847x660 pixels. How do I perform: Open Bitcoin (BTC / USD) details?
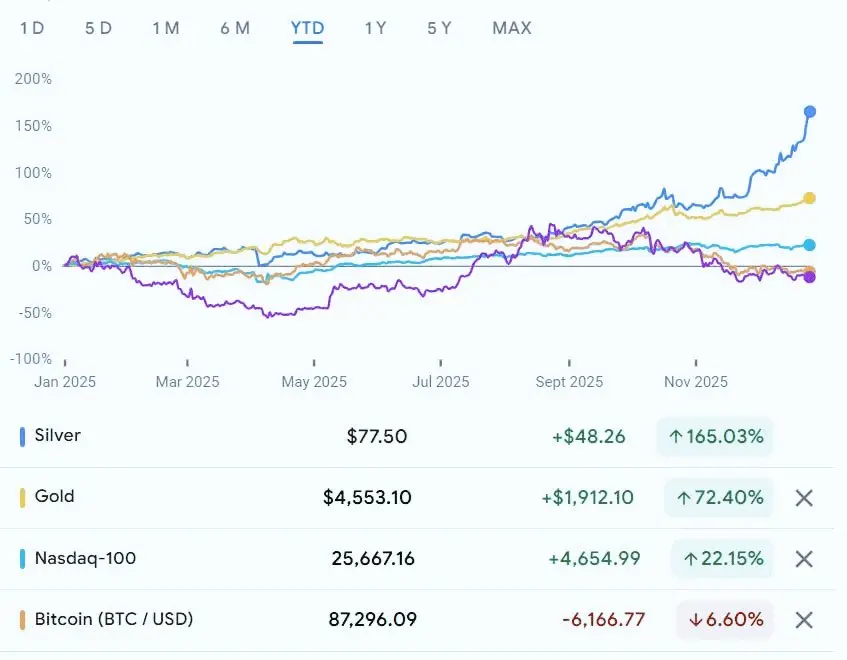[114, 619]
